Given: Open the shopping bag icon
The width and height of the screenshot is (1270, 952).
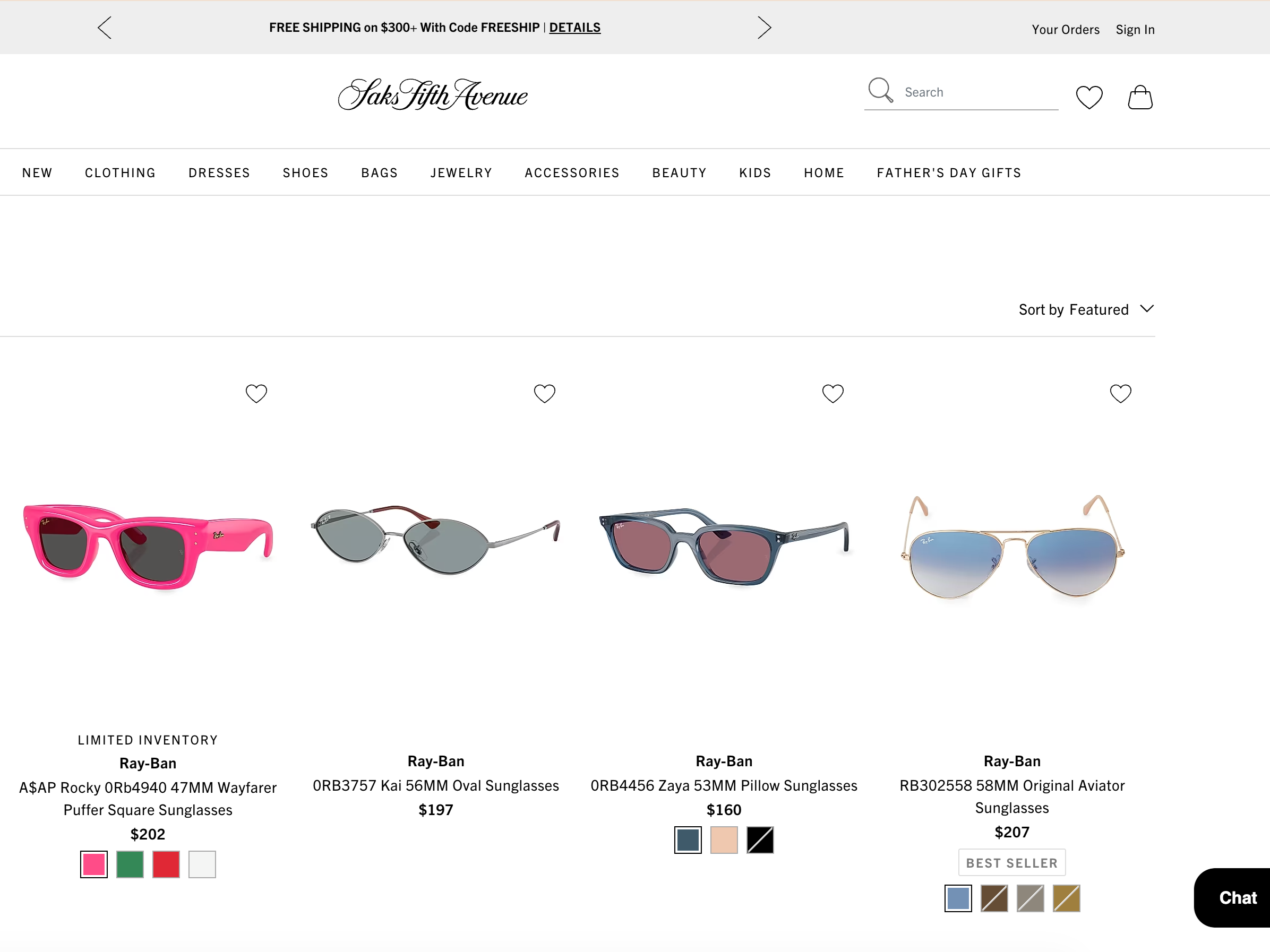Looking at the screenshot, I should point(1140,97).
